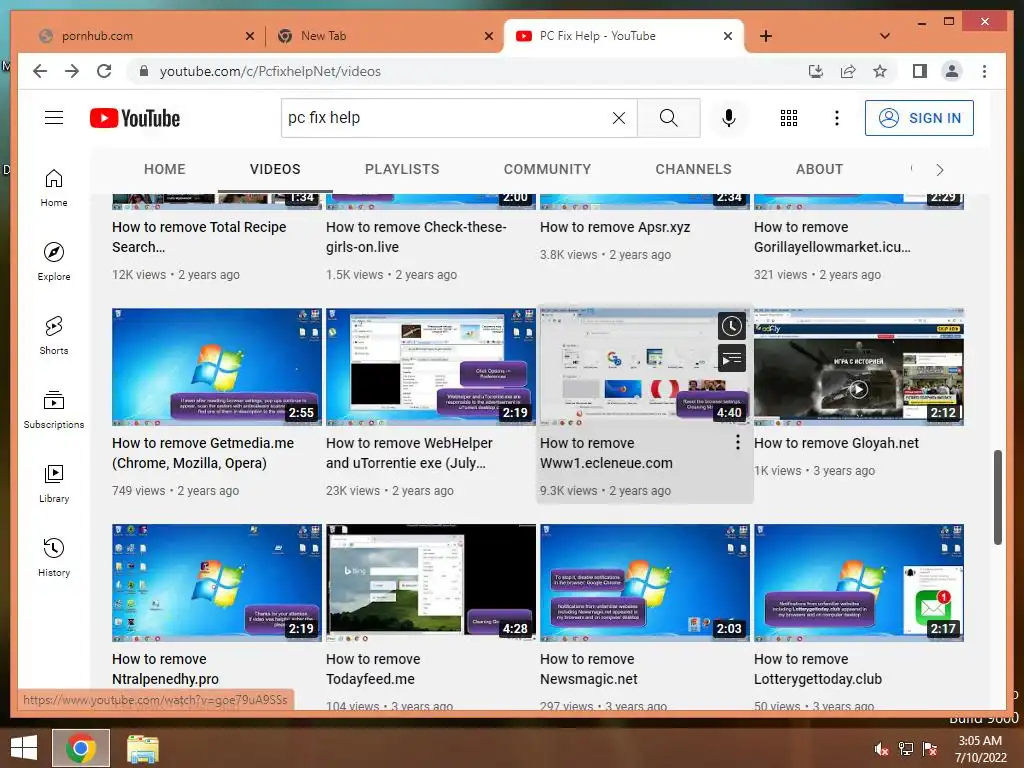Open the CHANNELS tab
This screenshot has width=1024, height=768.
click(694, 169)
